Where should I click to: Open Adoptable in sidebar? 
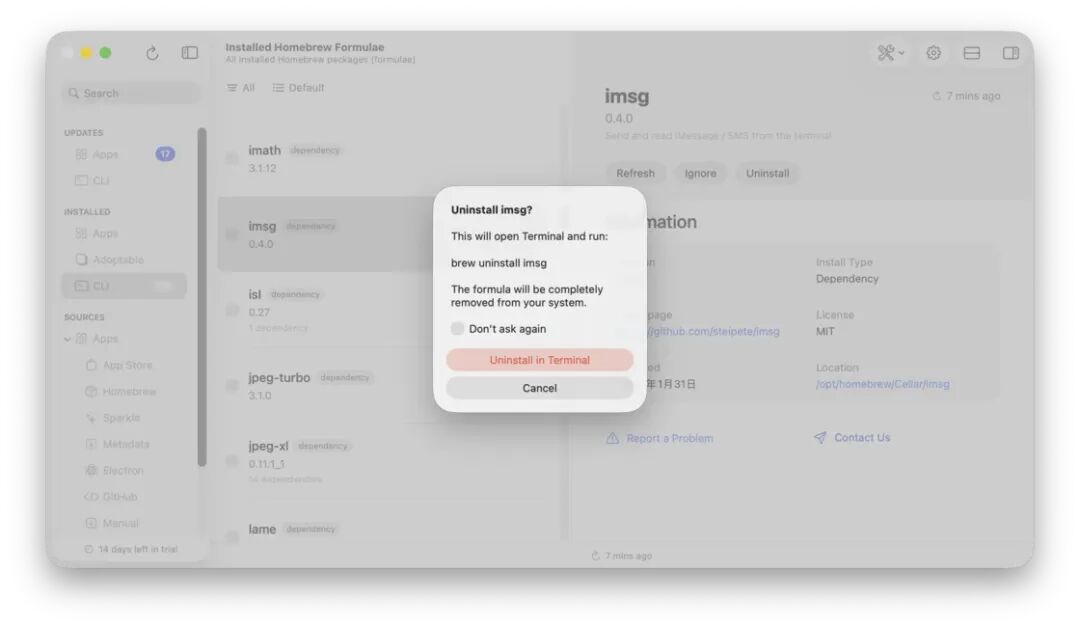[x=124, y=260]
